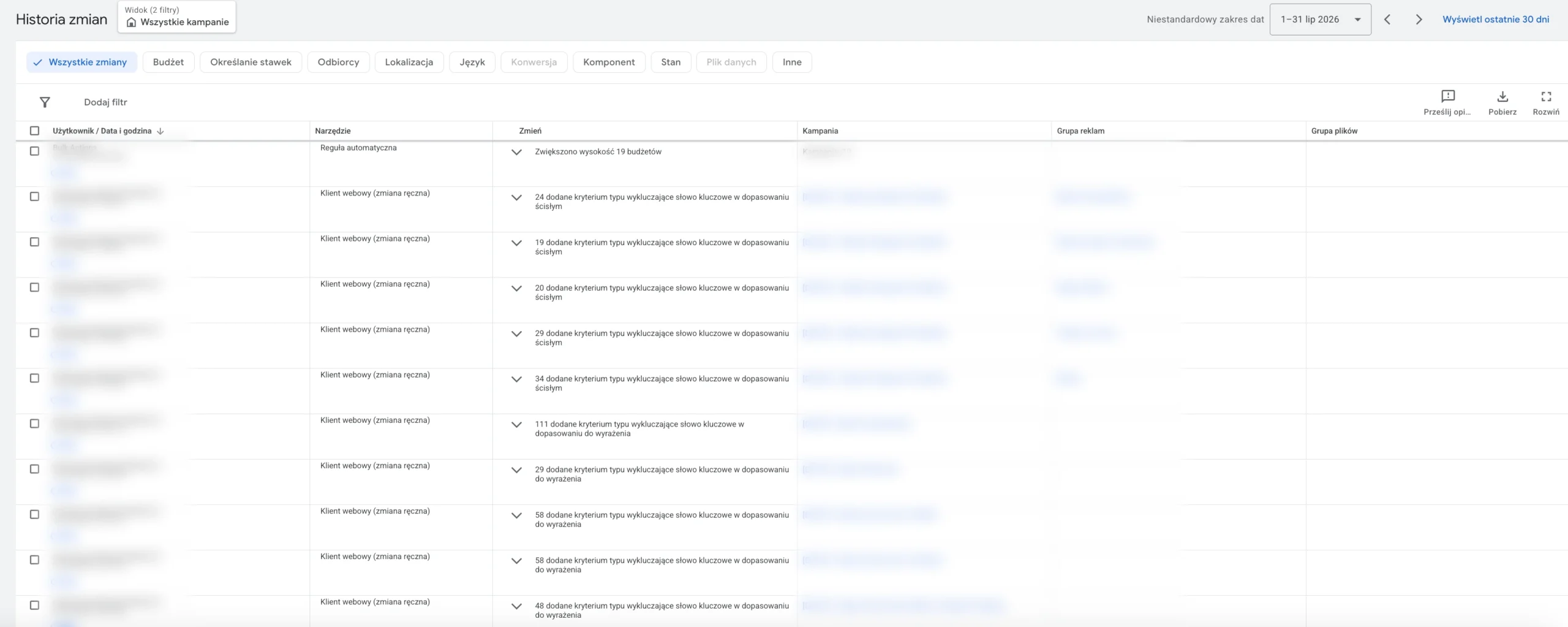Click the Rozwiń fullscreen icon
The width and height of the screenshot is (1568, 627).
click(1546, 96)
